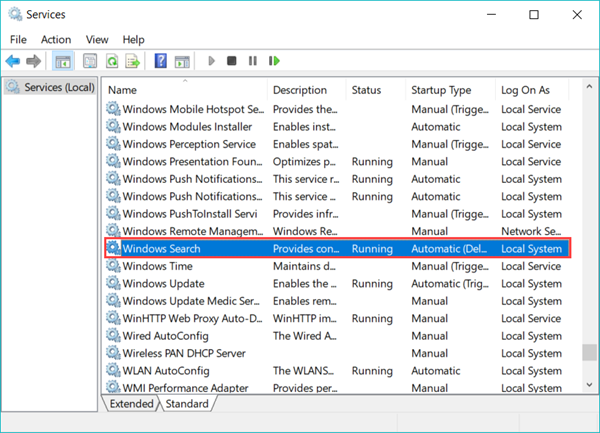Screen dimensions: 600x433
Task: Click the vertical scrollbar thumb
Action: point(589,352)
